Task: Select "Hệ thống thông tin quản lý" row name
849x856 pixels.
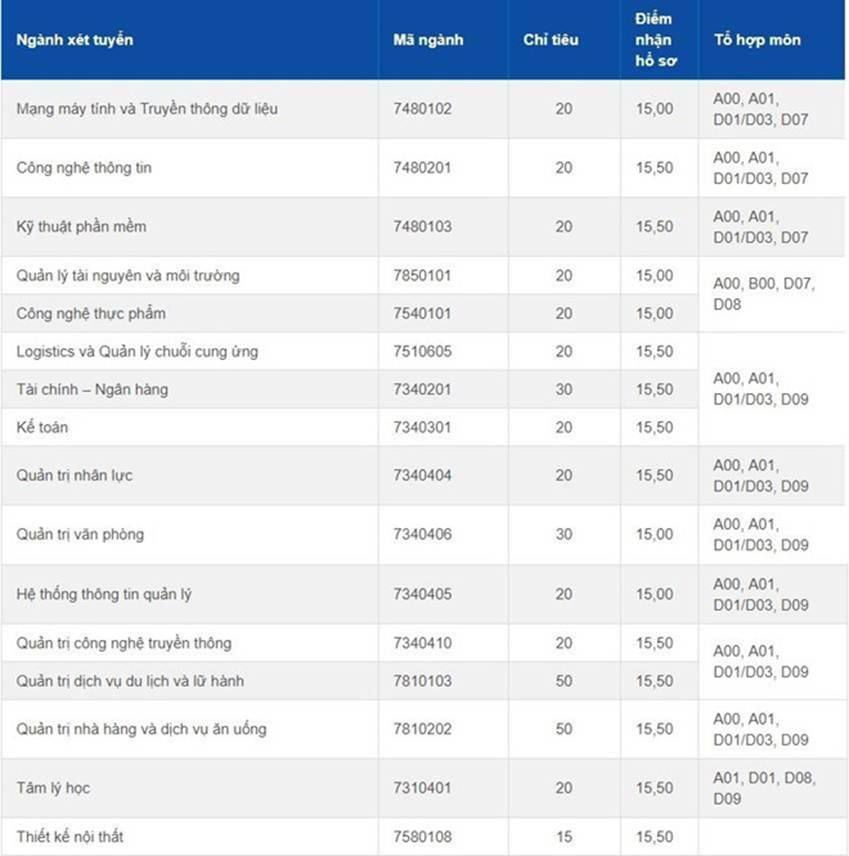Action: (x=104, y=594)
